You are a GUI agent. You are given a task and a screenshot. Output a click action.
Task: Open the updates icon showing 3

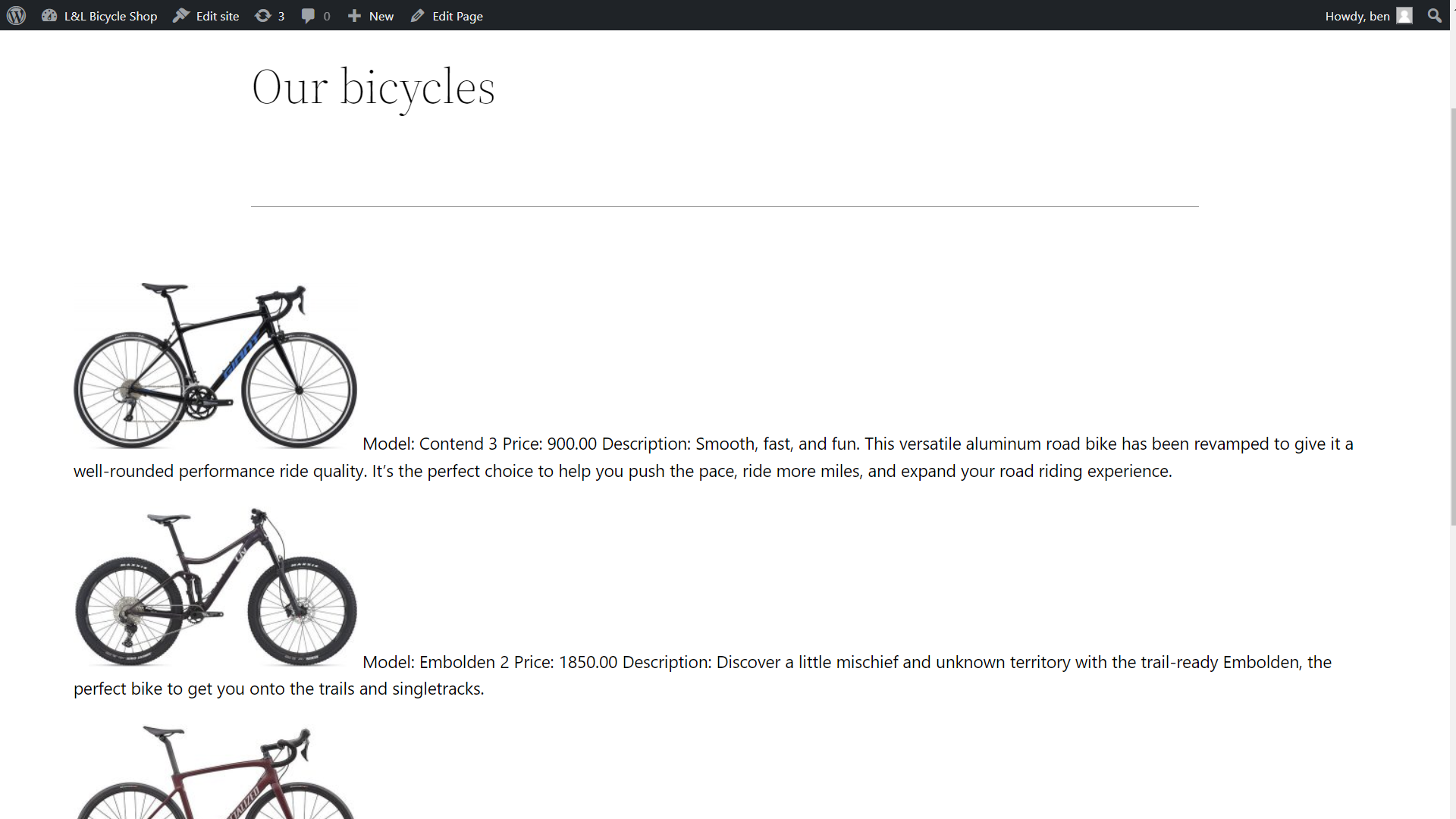263,15
